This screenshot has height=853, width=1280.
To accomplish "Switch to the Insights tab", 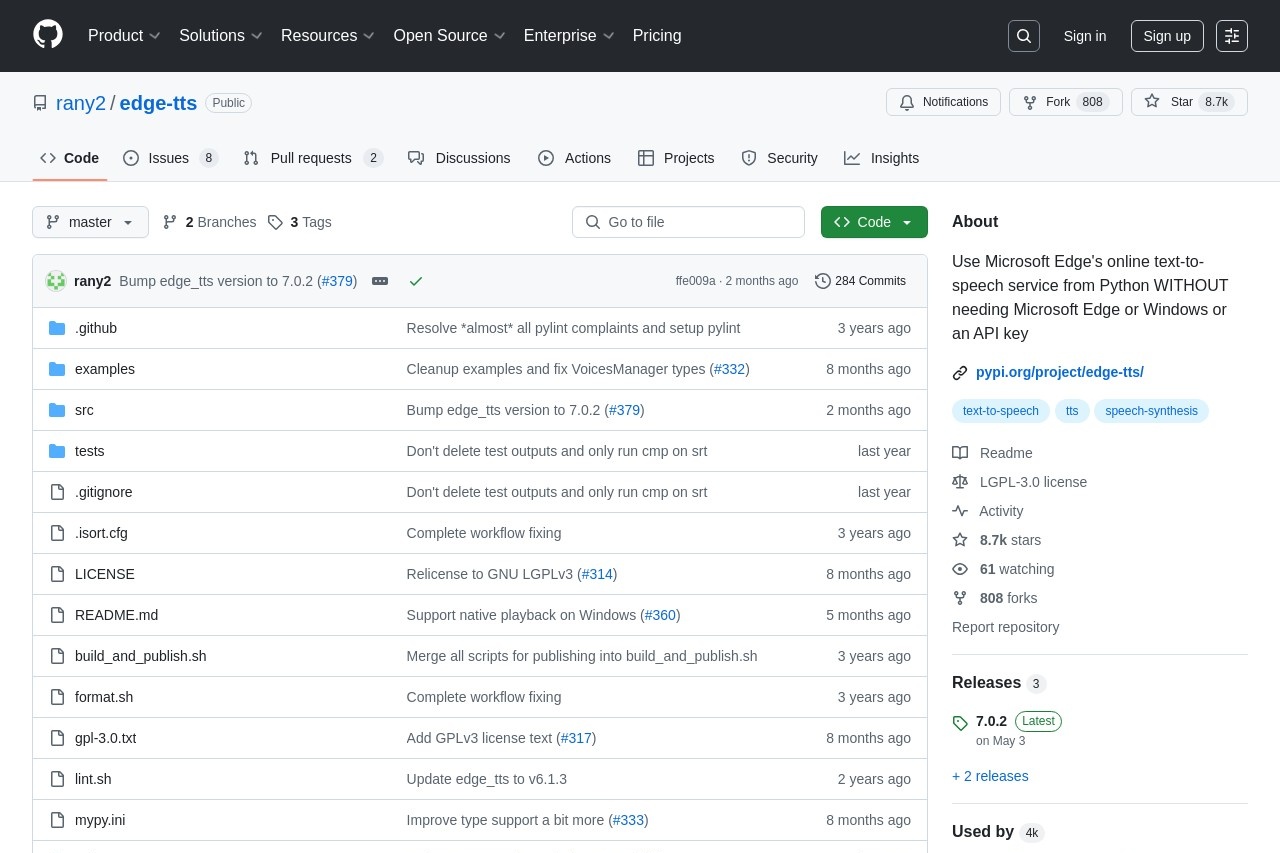I will [881, 158].
